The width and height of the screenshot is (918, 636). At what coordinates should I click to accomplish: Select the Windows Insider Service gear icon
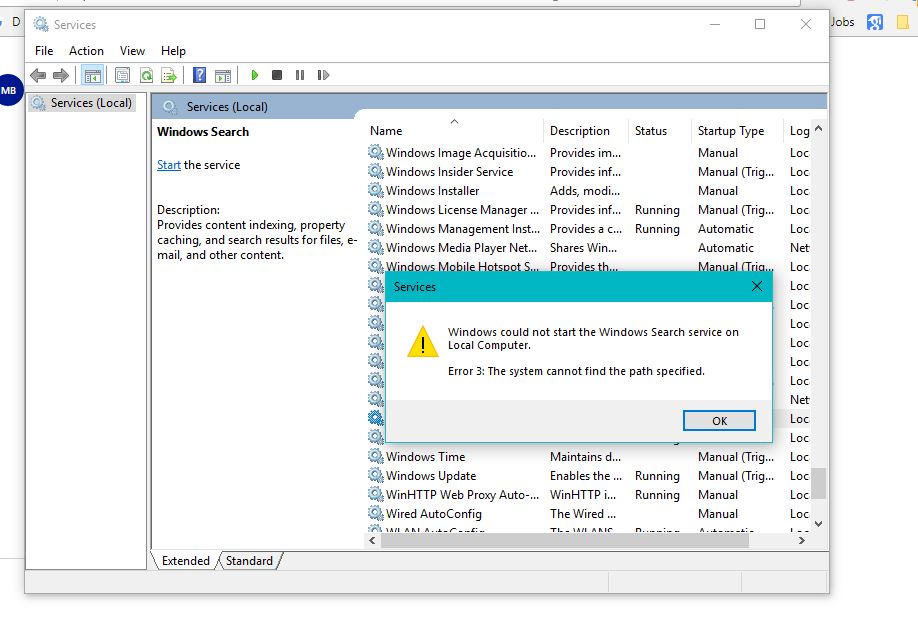376,171
